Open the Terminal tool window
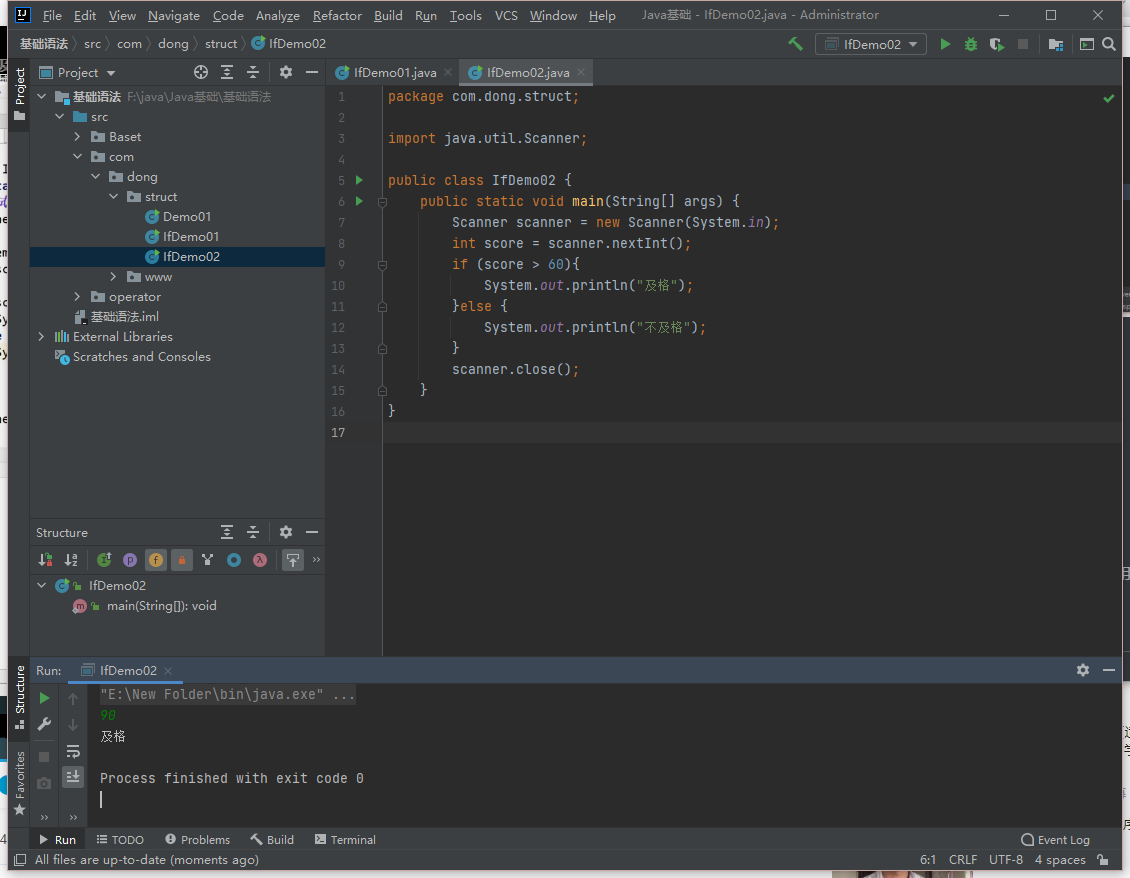 point(345,840)
